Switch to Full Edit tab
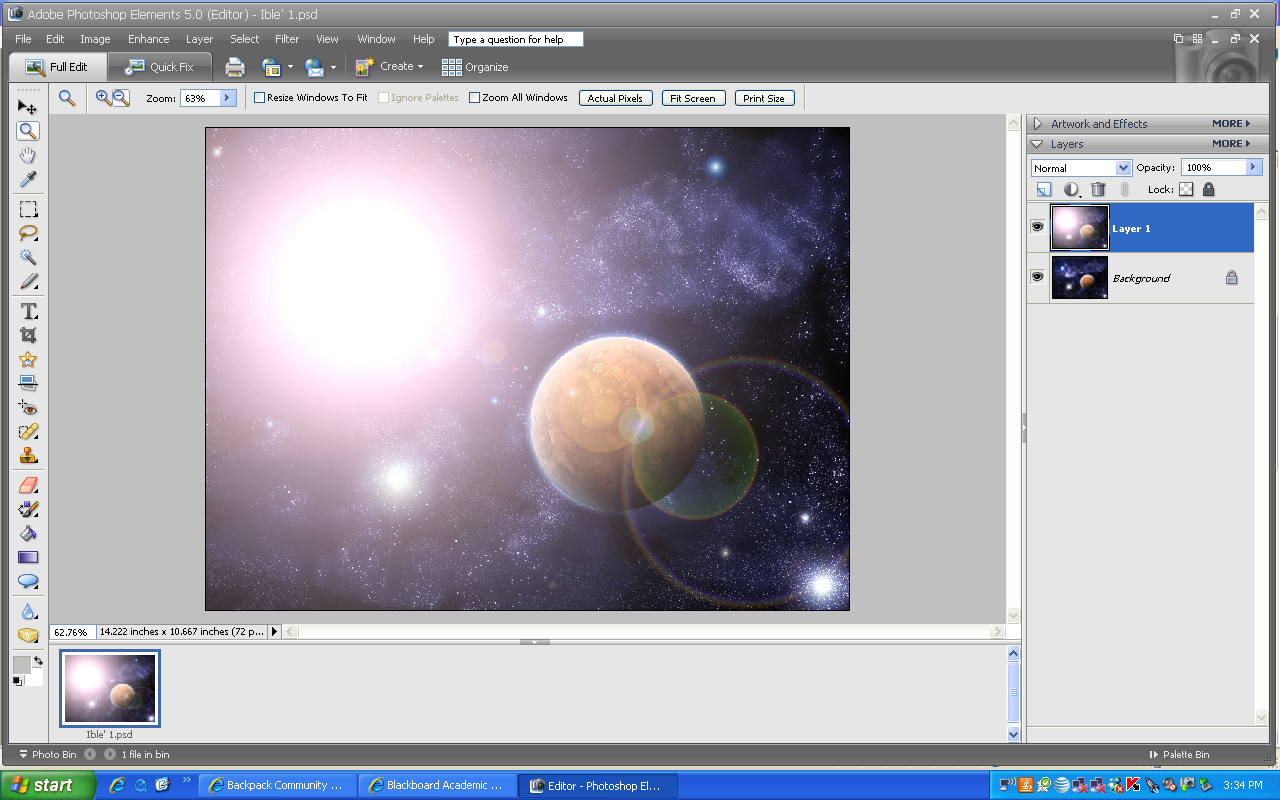The width and height of the screenshot is (1280, 800). click(58, 67)
